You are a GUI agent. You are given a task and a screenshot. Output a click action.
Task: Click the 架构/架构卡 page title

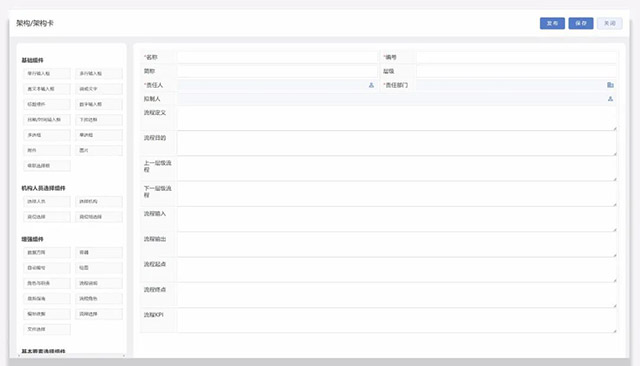35,23
